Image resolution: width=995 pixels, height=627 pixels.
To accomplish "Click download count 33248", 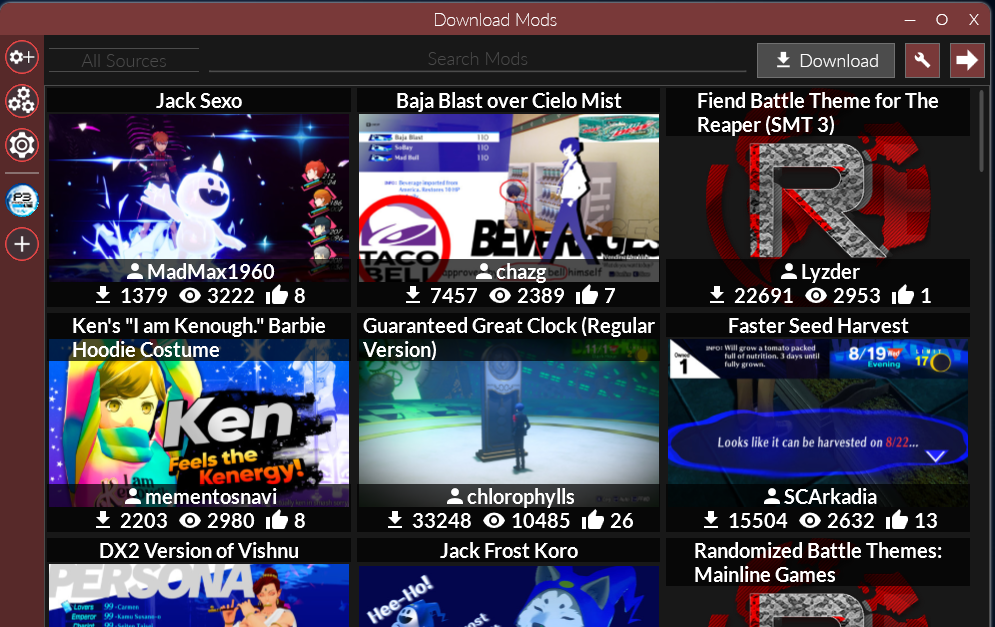I will [442, 520].
